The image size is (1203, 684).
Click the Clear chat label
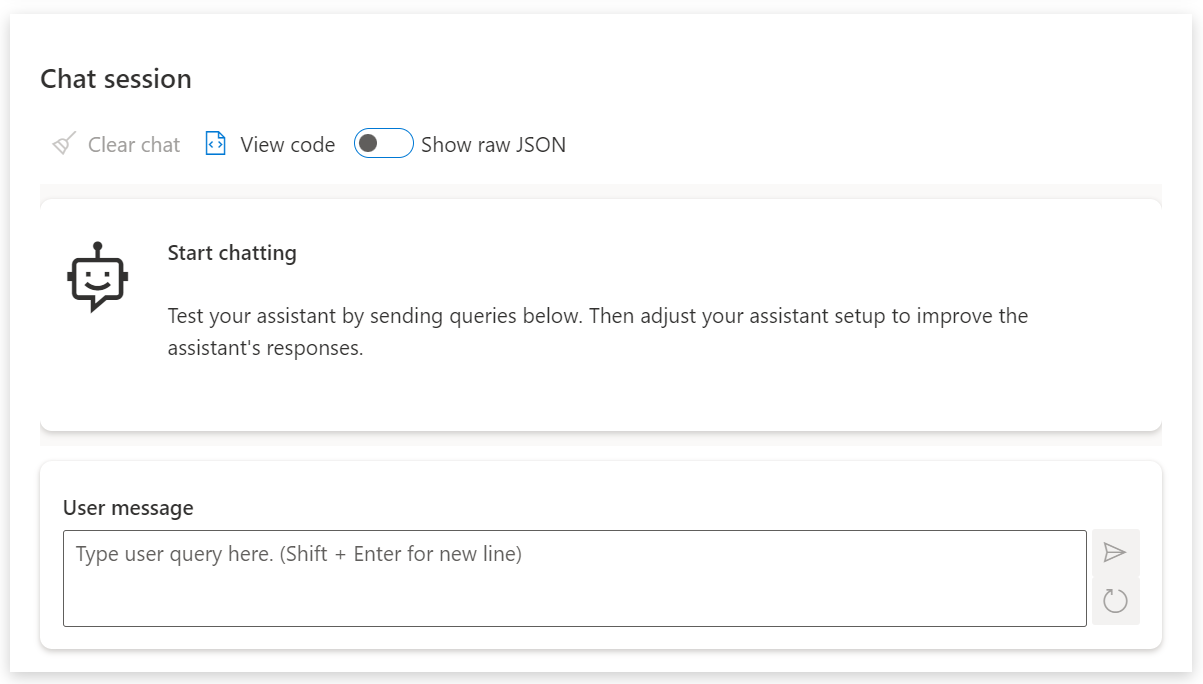(x=133, y=144)
